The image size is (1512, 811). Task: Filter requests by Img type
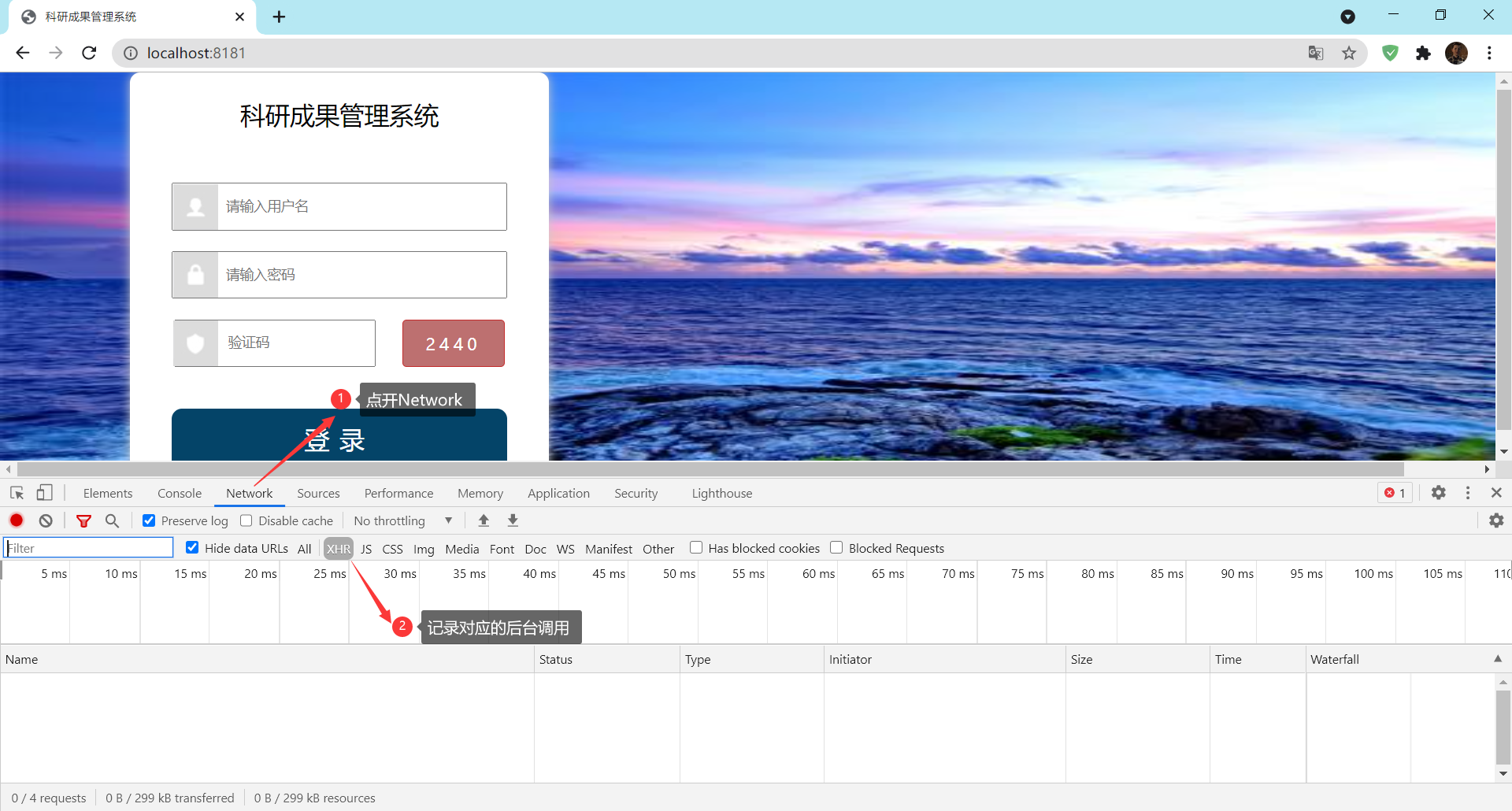tap(424, 549)
